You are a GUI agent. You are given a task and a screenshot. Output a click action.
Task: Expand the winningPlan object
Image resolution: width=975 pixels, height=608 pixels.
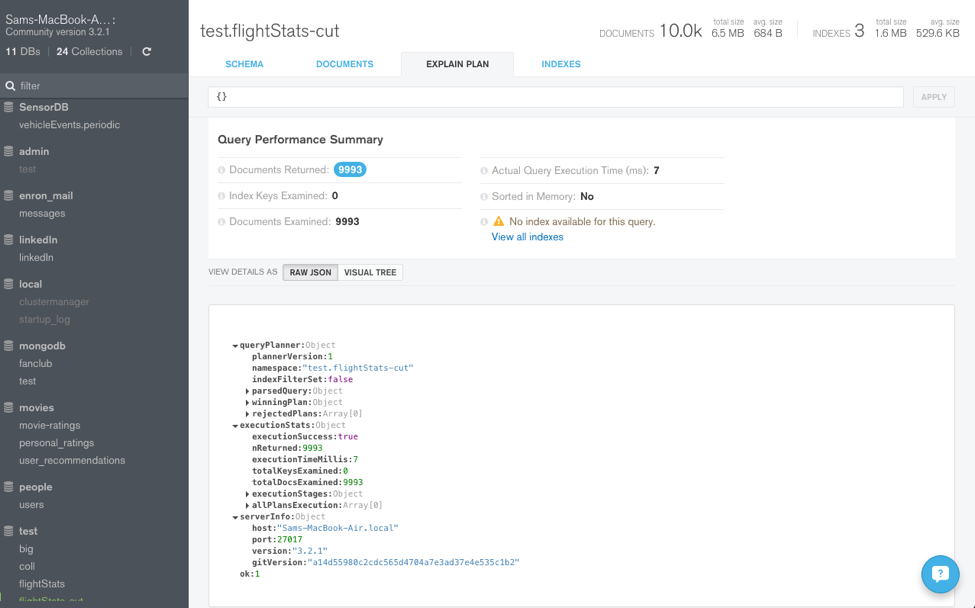point(247,403)
